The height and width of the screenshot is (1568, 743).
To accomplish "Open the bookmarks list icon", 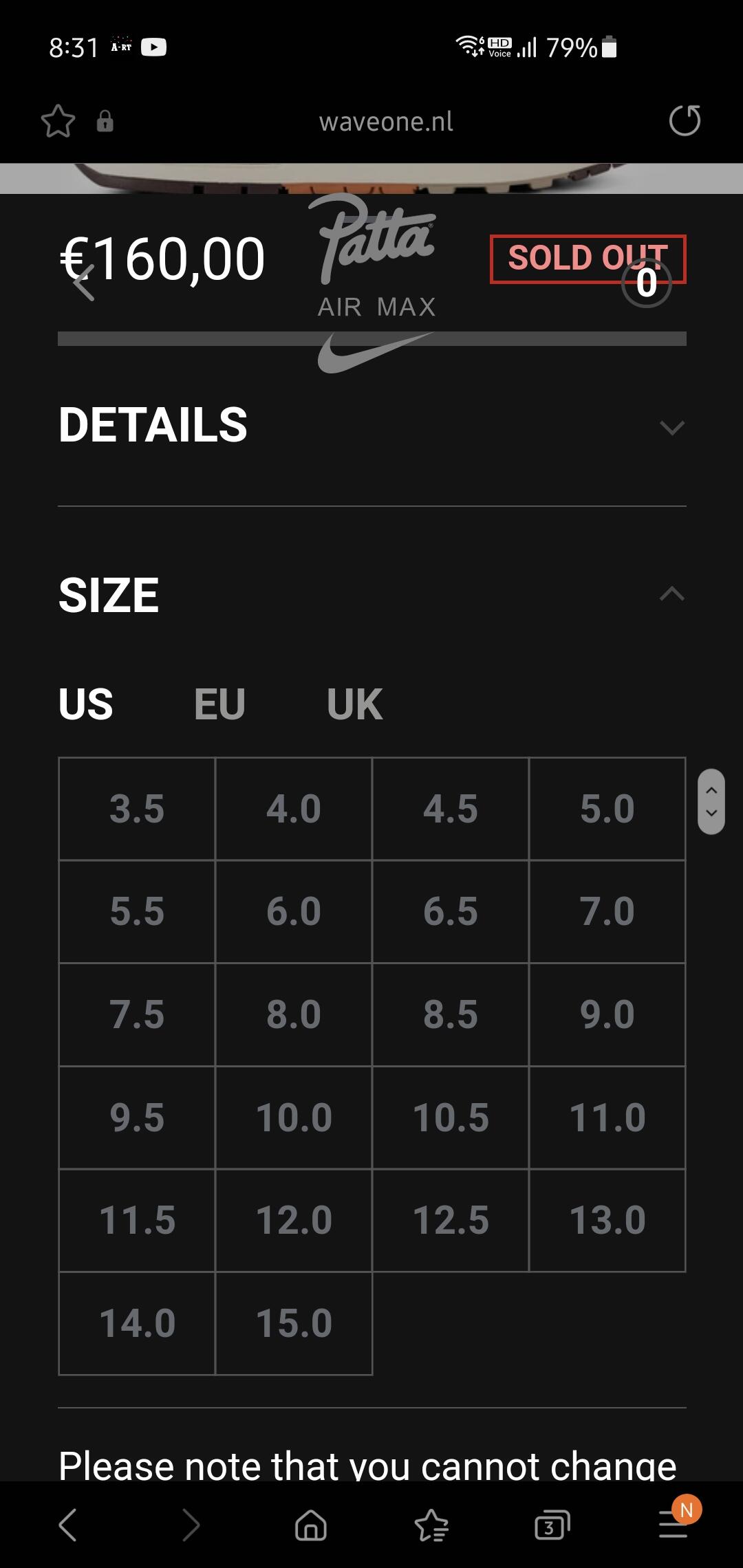I will tap(431, 1525).
